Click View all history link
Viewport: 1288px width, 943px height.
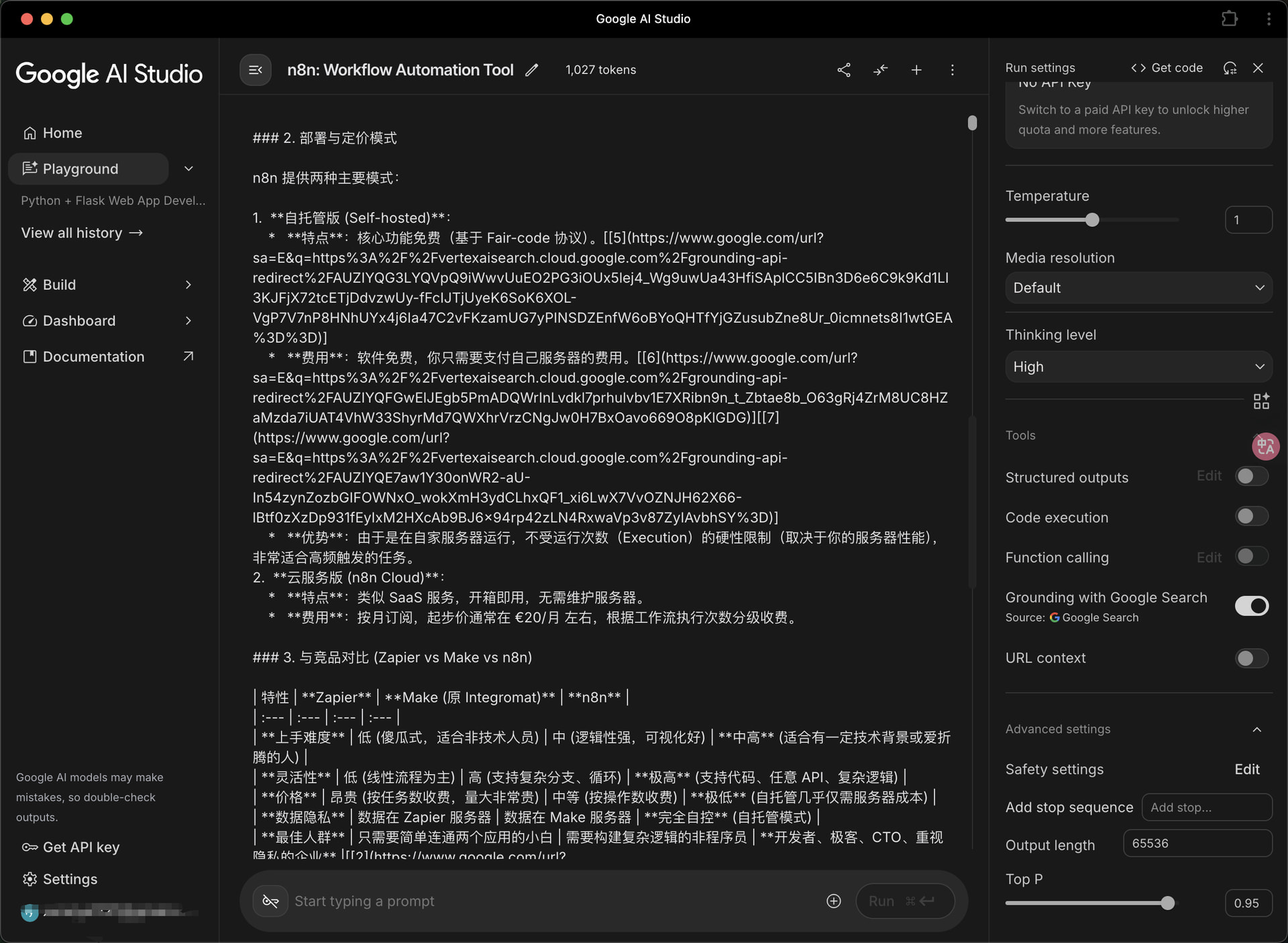pos(82,233)
